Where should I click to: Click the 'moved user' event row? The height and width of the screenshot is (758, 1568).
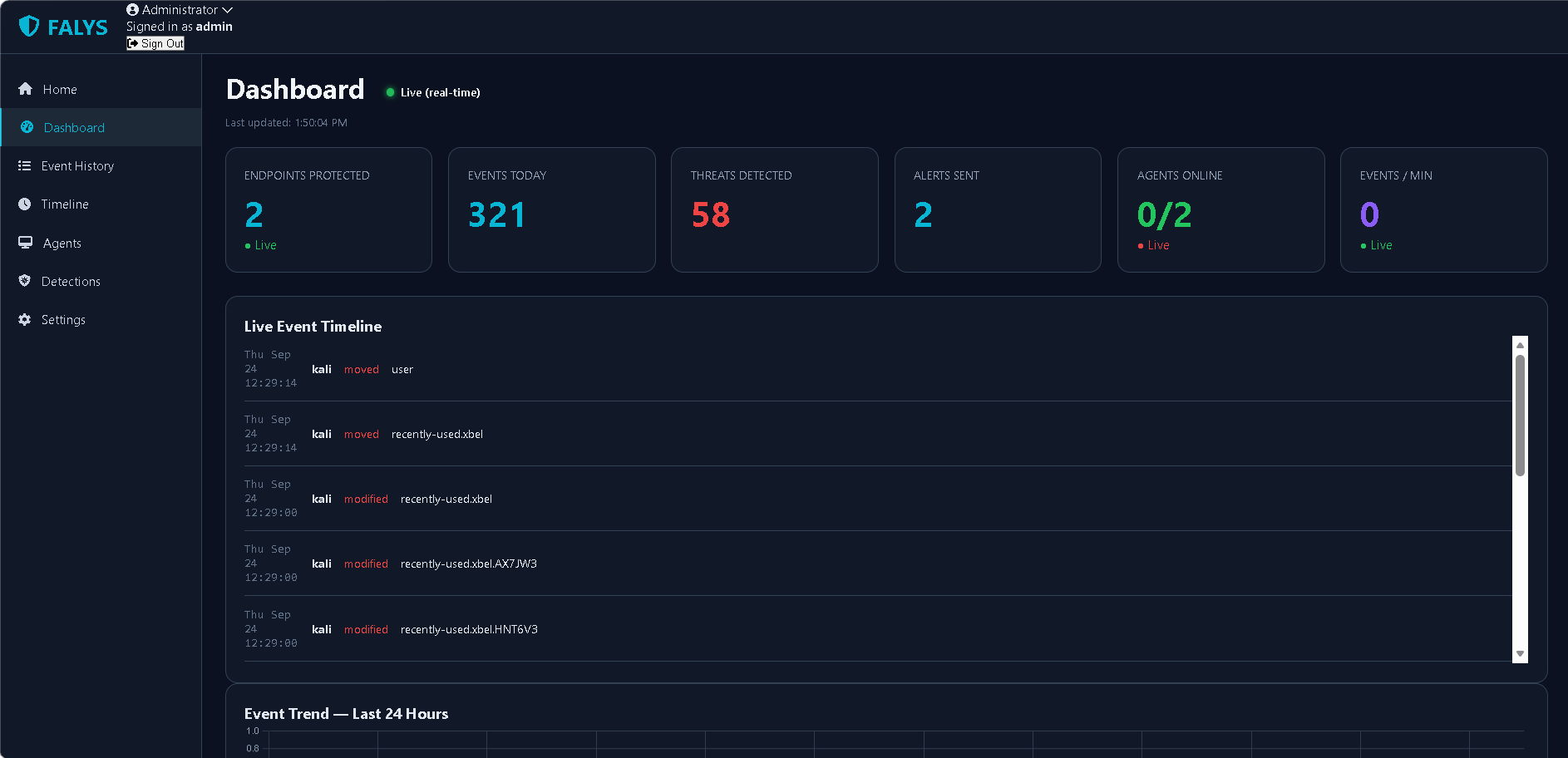878,369
